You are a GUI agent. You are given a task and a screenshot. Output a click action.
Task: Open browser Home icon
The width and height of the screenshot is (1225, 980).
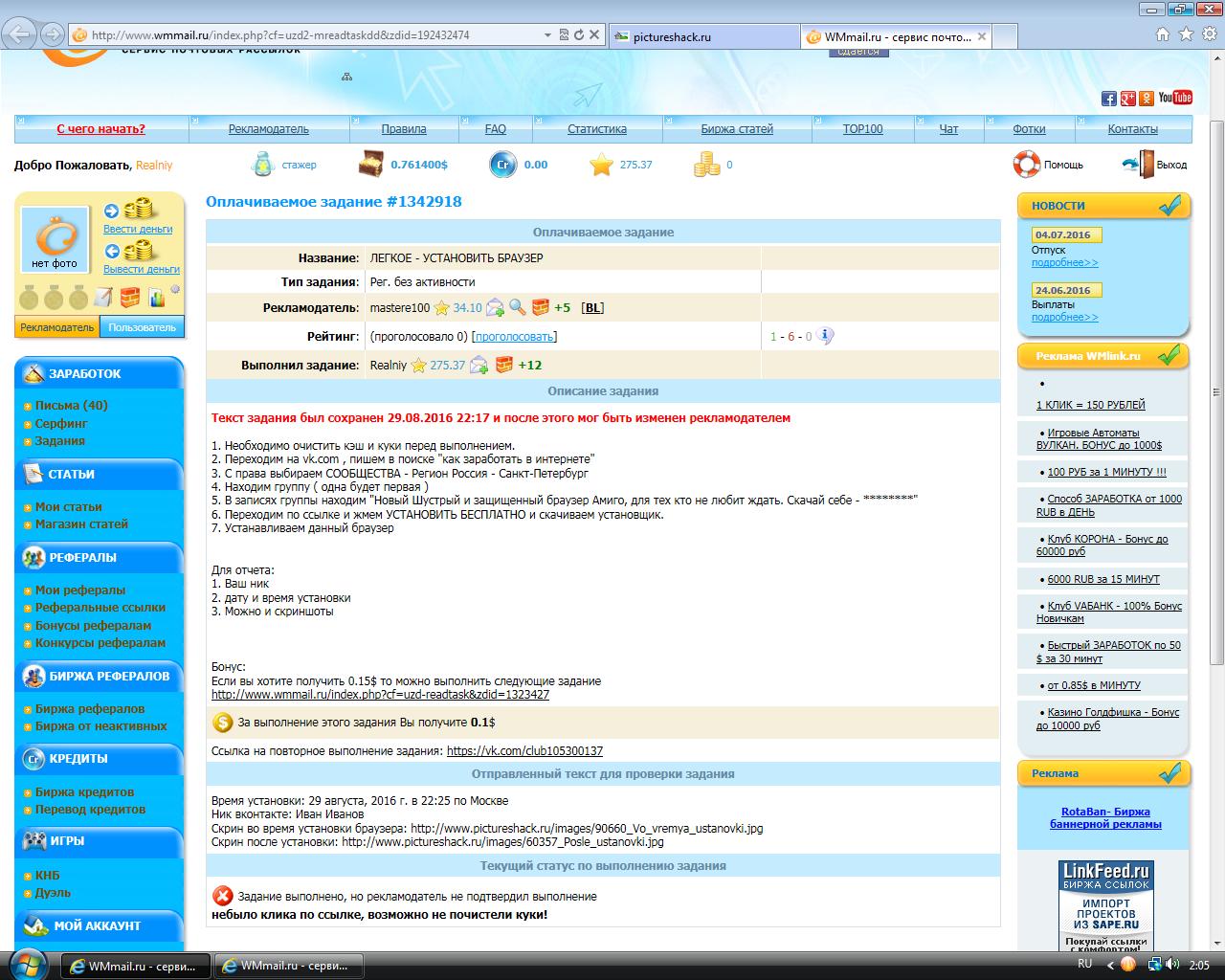coord(1163,34)
